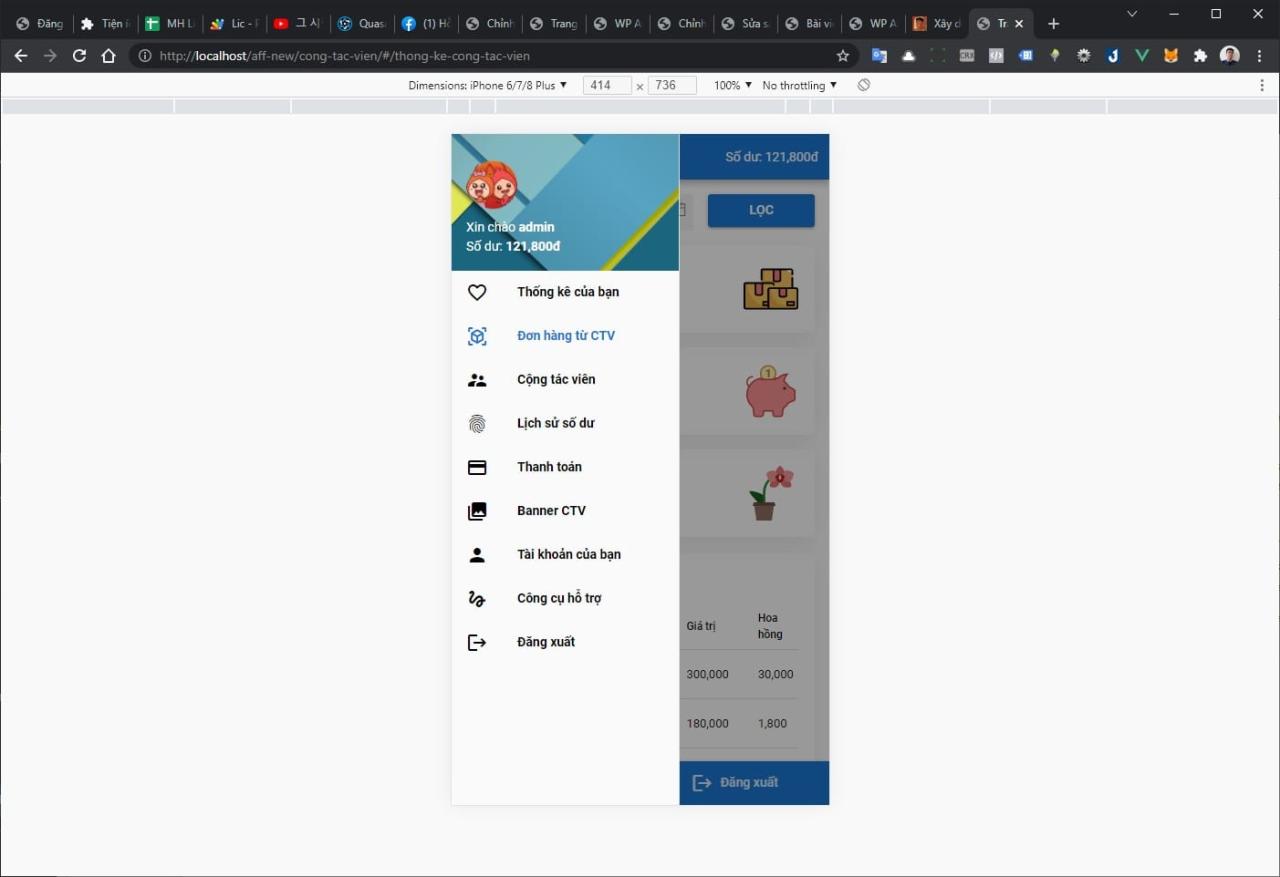Click the logout arrow icon beside Đăng xuất
The width and height of the screenshot is (1280, 877).
(477, 642)
